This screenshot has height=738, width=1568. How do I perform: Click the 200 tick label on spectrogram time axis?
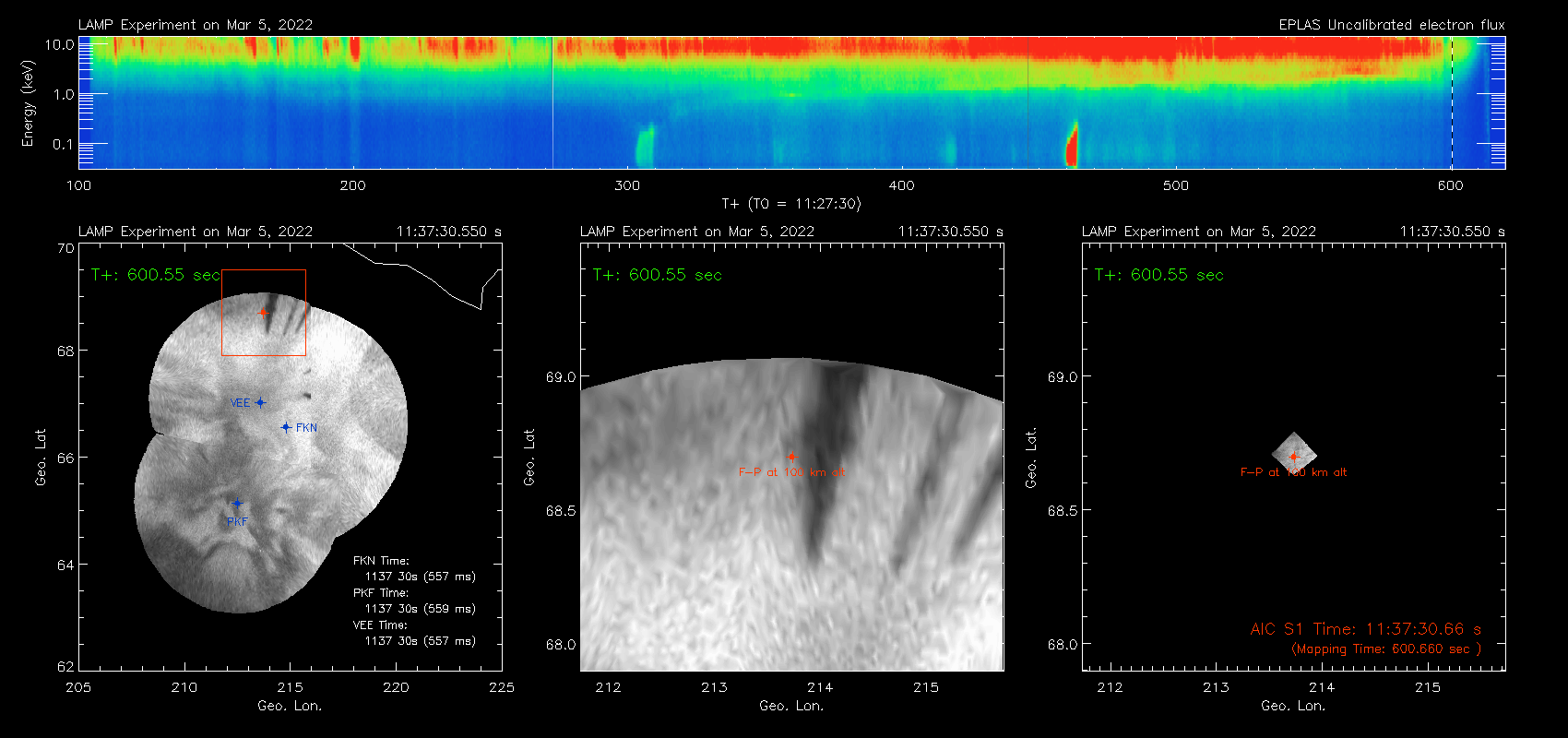click(x=353, y=185)
